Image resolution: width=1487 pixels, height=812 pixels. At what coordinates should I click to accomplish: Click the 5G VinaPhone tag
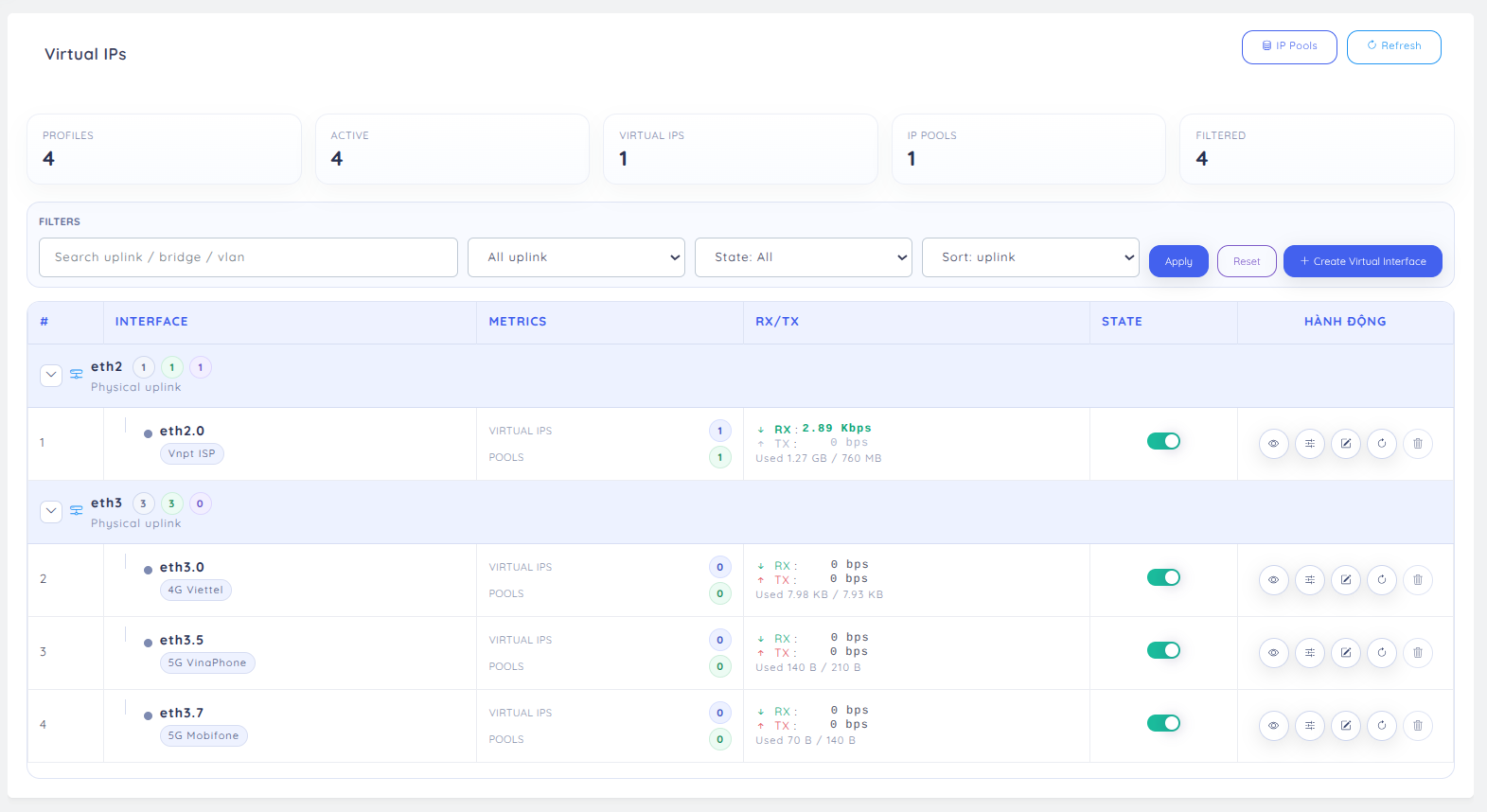pyautogui.click(x=207, y=663)
